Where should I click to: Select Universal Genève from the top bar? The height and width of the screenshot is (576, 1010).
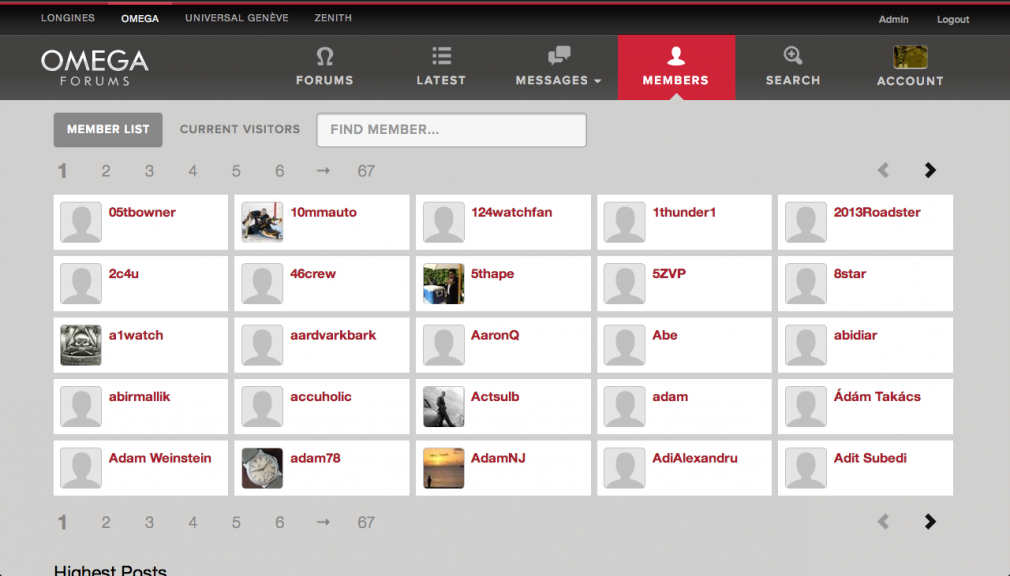[236, 17]
